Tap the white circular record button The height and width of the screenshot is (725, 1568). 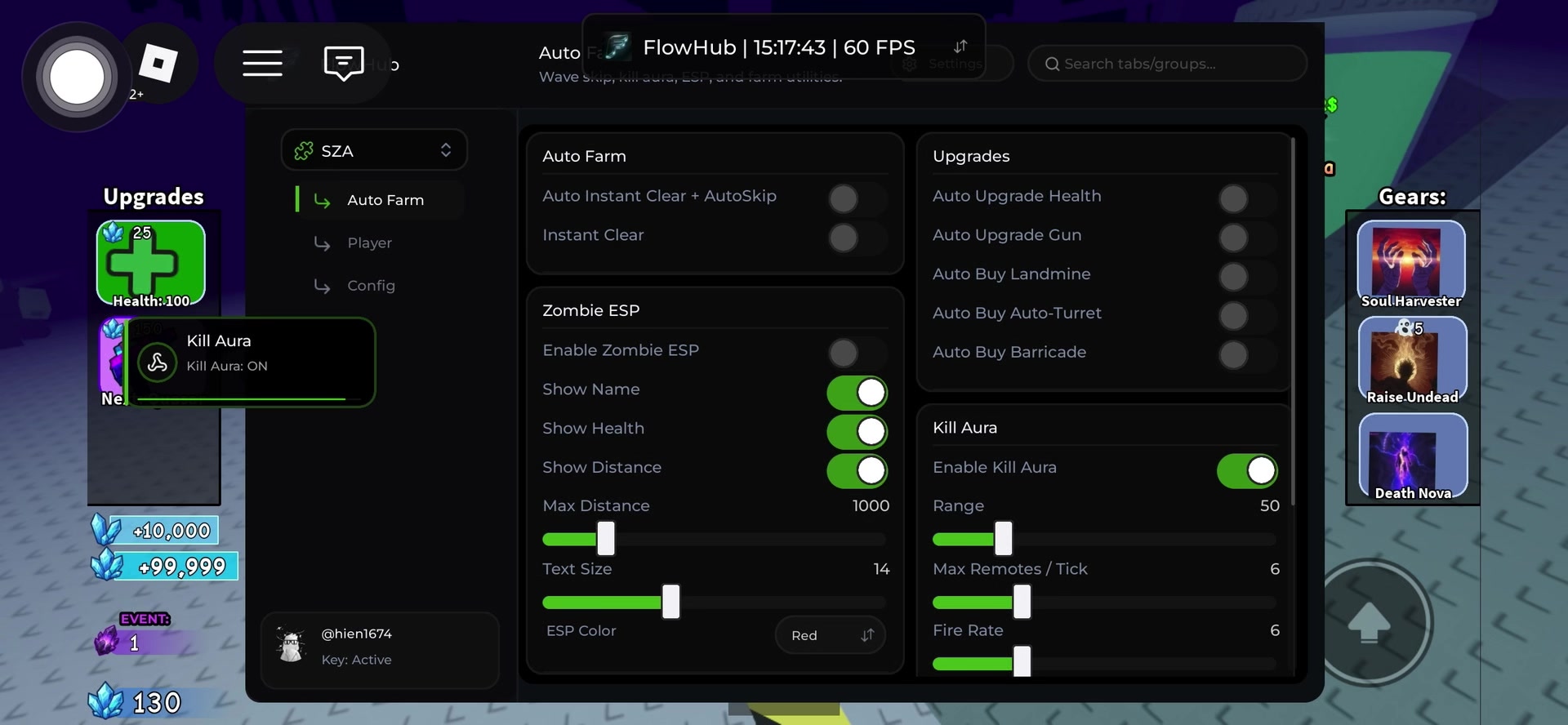[x=77, y=77]
